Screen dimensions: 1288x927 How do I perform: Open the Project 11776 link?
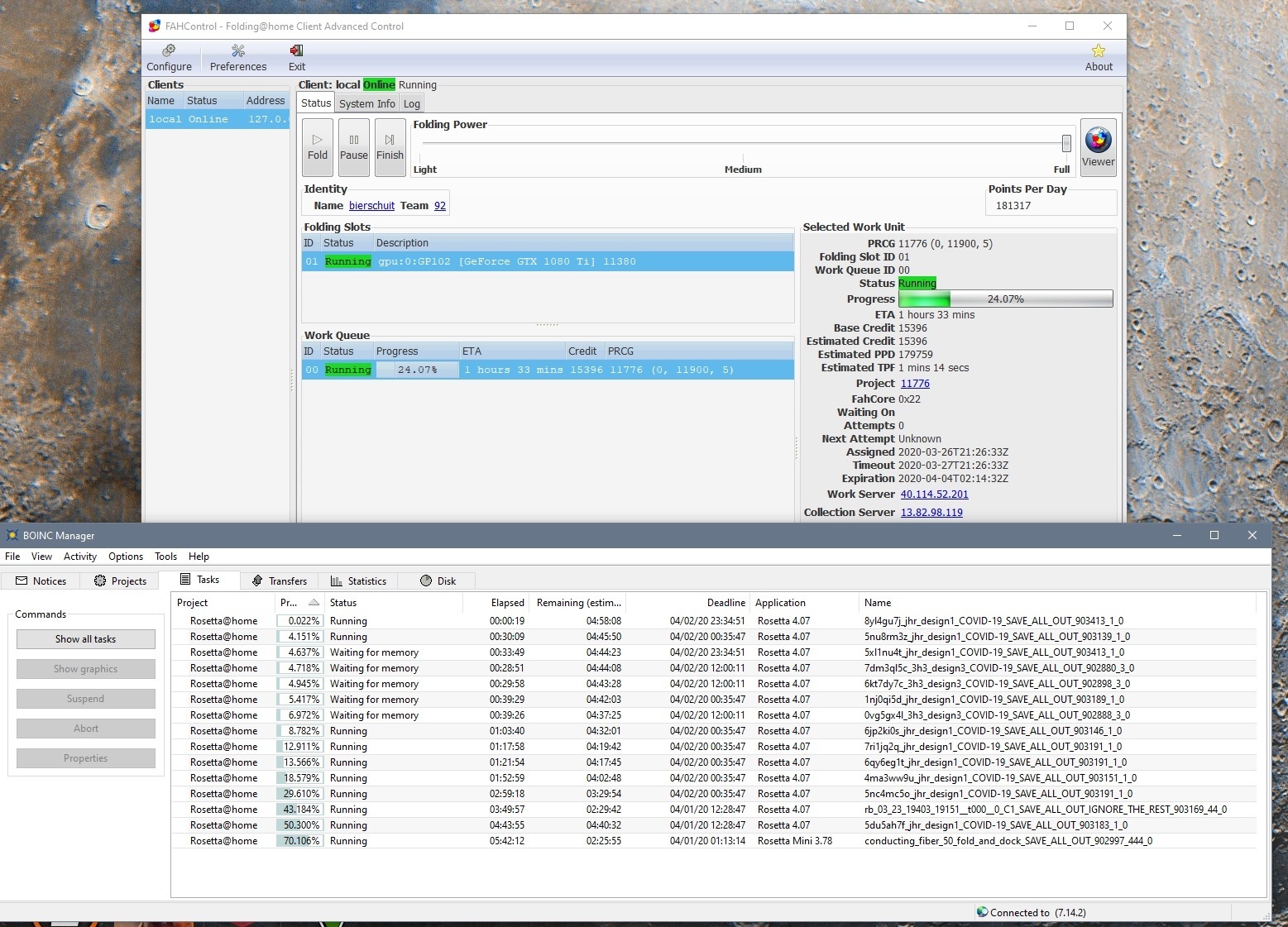(915, 384)
